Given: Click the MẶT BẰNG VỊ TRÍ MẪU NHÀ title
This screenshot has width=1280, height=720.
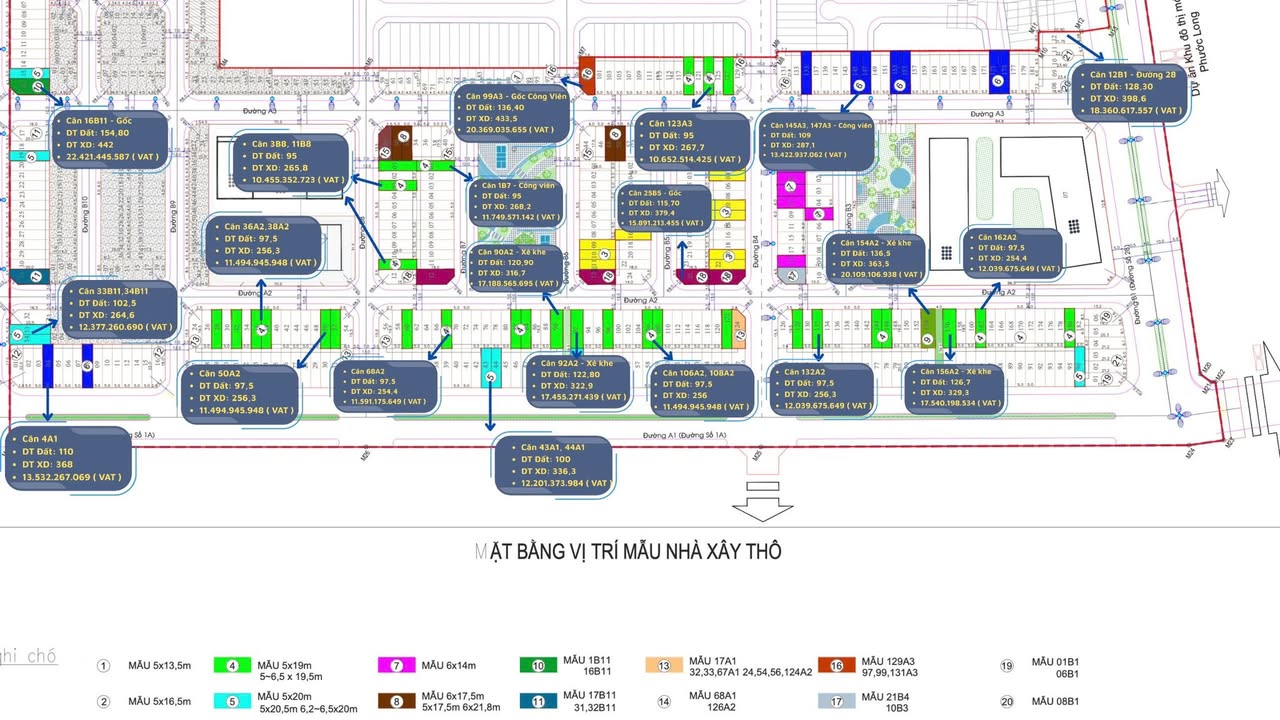Looking at the screenshot, I should (628, 552).
